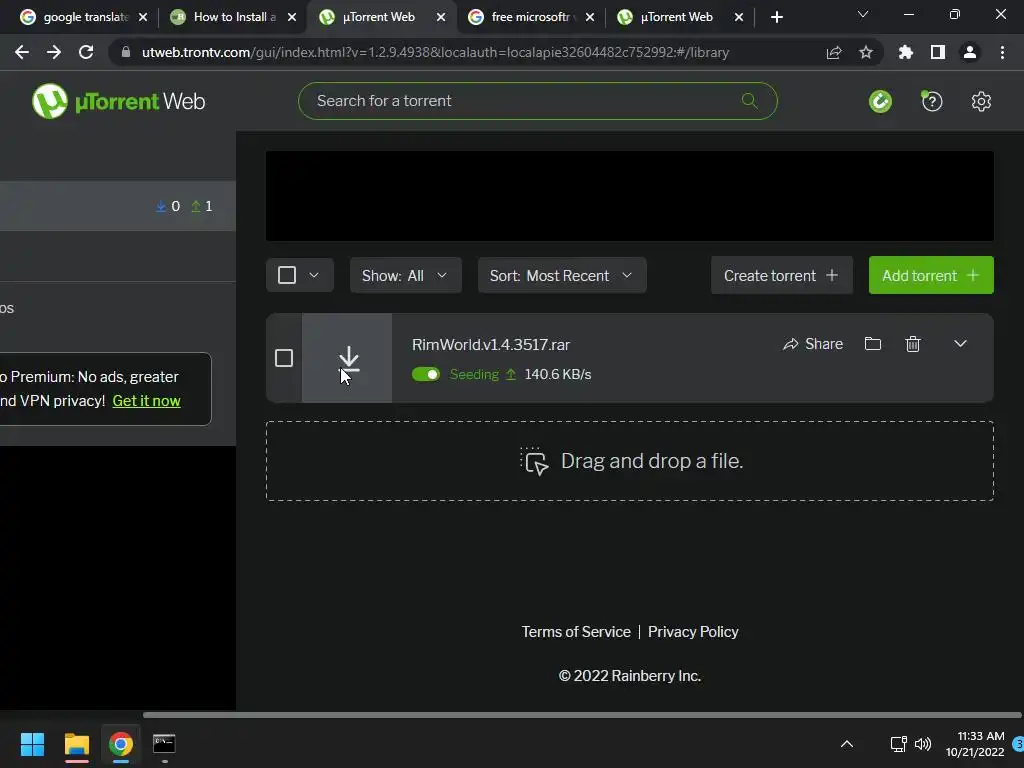Click the Drag and drop a file area
The image size is (1024, 768).
coord(630,461)
